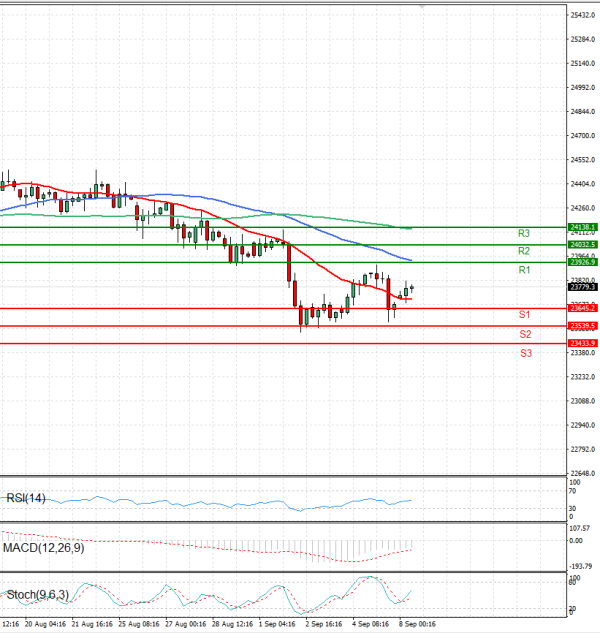Image resolution: width=600 pixels, height=633 pixels.
Task: Select the green 23926.9 price tag
Action: tap(583, 262)
